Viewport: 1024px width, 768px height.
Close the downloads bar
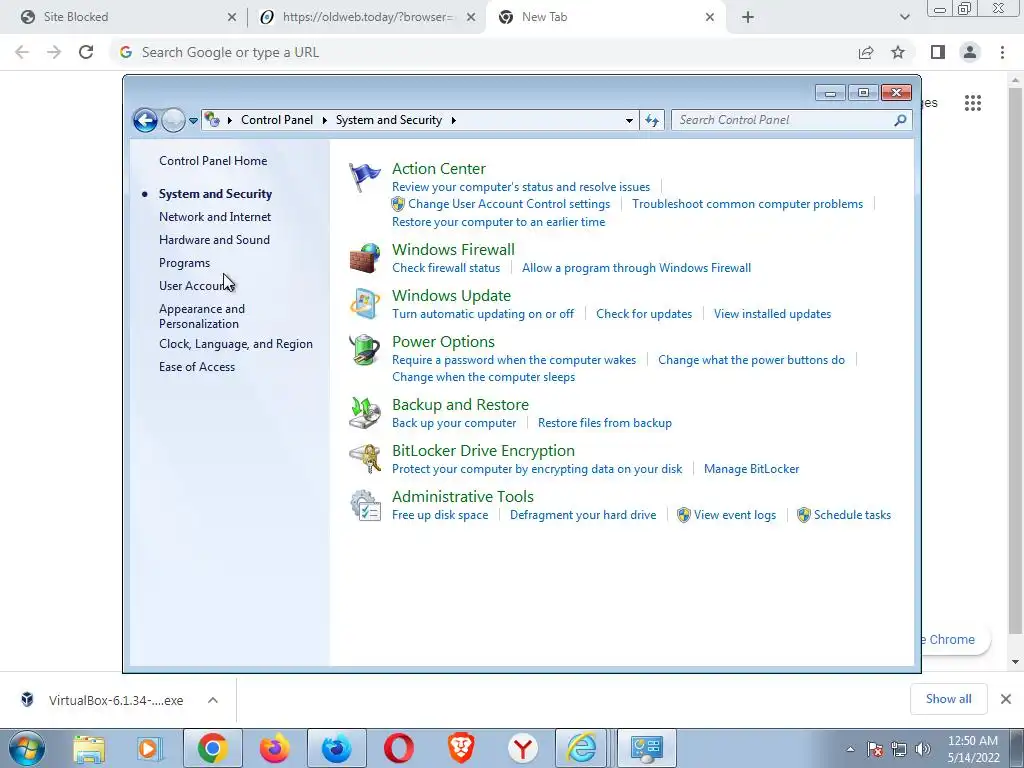click(1006, 699)
